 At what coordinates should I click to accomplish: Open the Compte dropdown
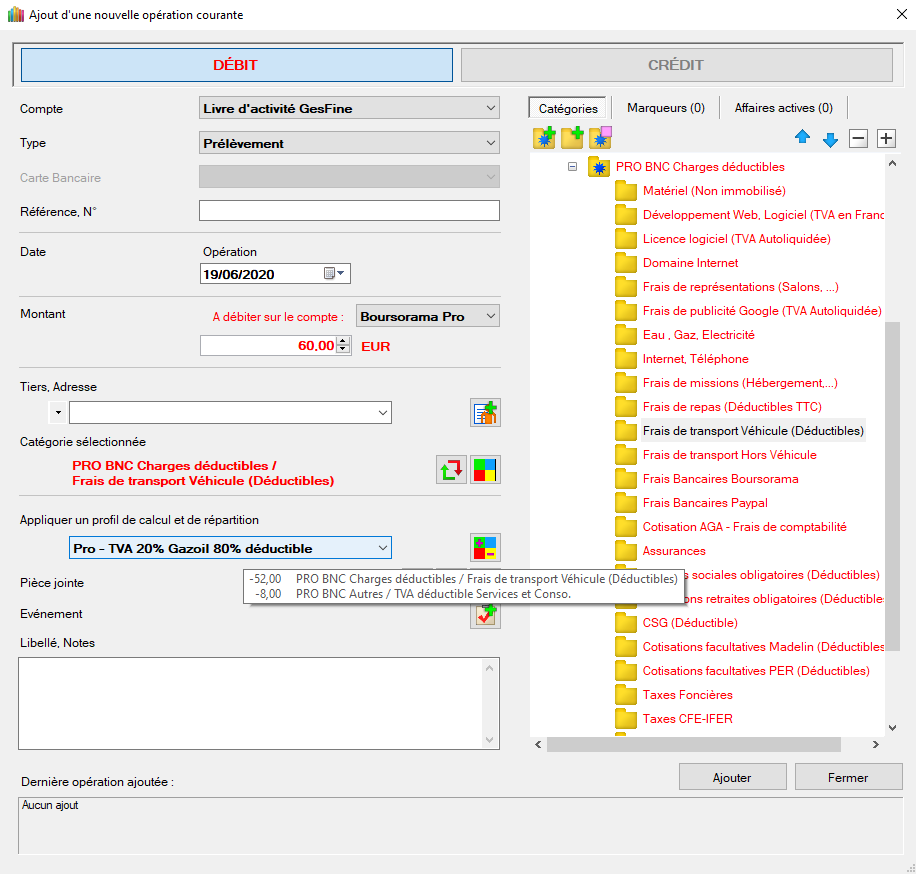click(x=349, y=108)
